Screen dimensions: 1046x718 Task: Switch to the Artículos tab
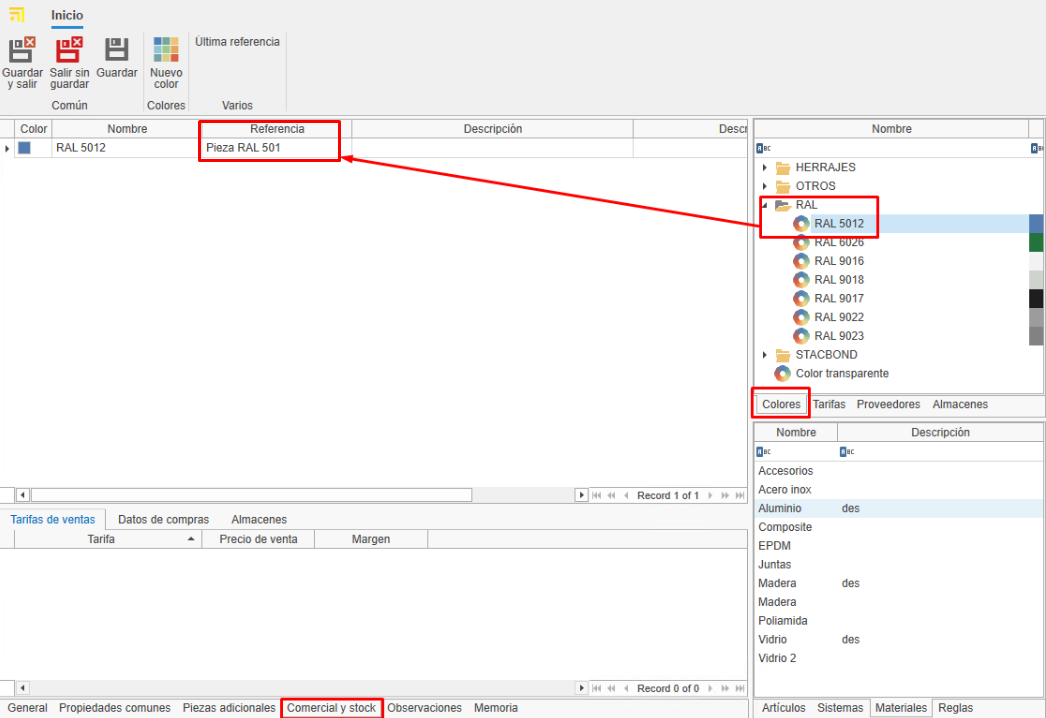pyautogui.click(x=784, y=708)
